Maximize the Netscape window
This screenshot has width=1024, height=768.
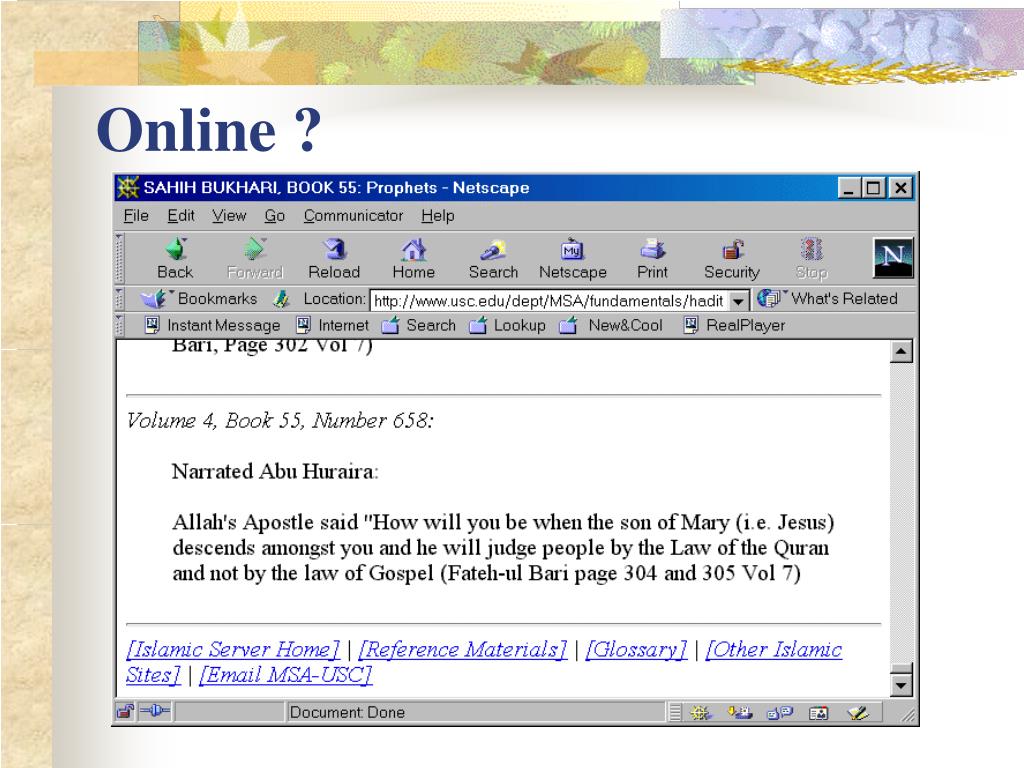pos(873,188)
